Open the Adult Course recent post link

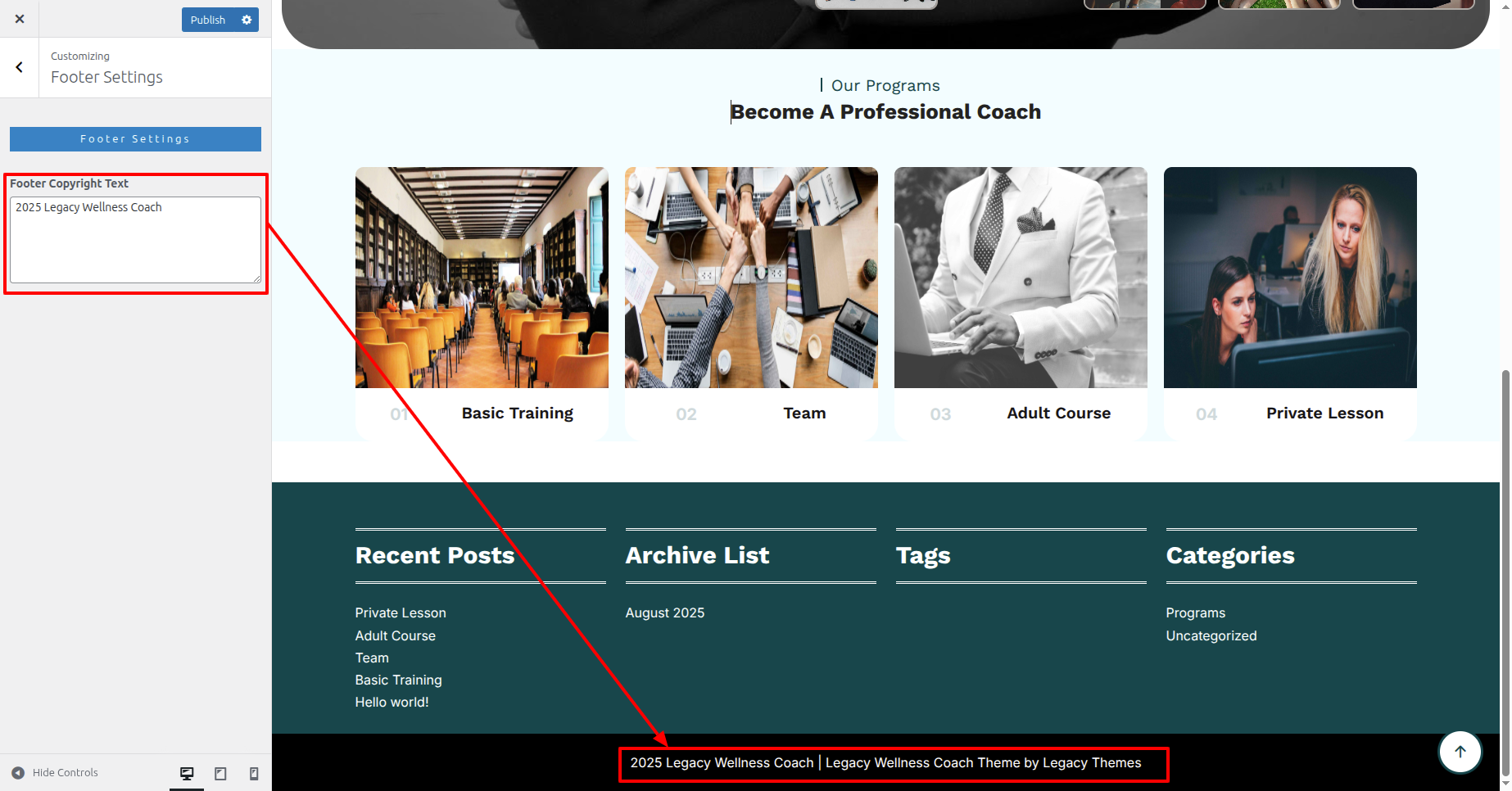[x=395, y=635]
